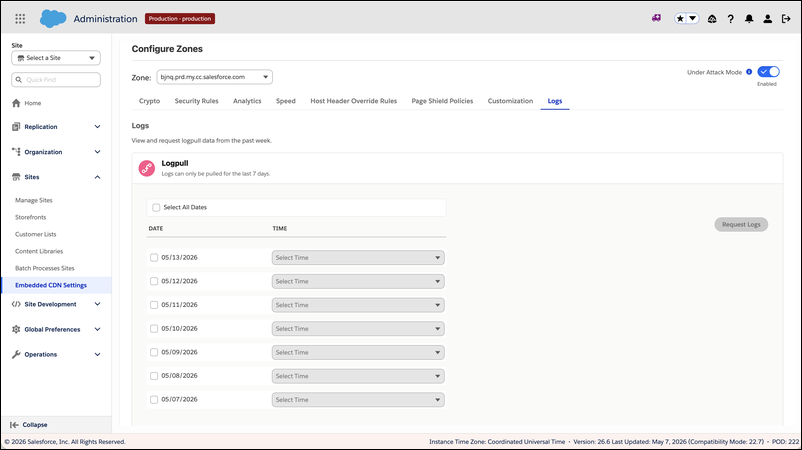Click the Trailhead mountain icon

click(x=712, y=19)
